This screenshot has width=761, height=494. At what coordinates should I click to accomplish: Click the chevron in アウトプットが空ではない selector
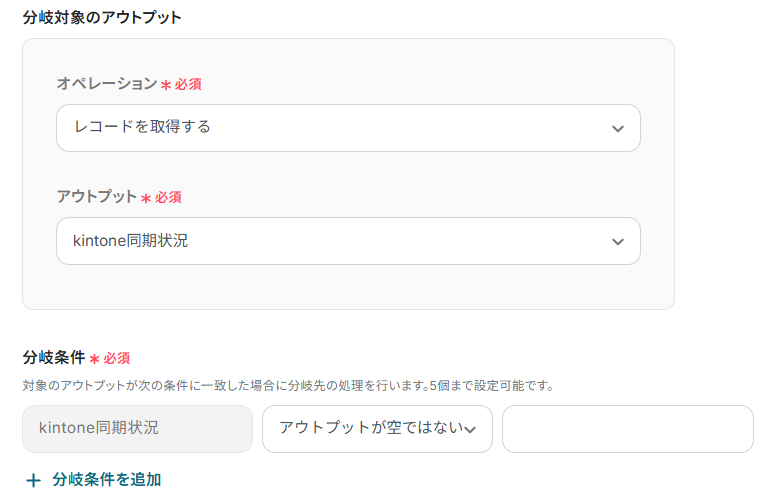(x=470, y=429)
